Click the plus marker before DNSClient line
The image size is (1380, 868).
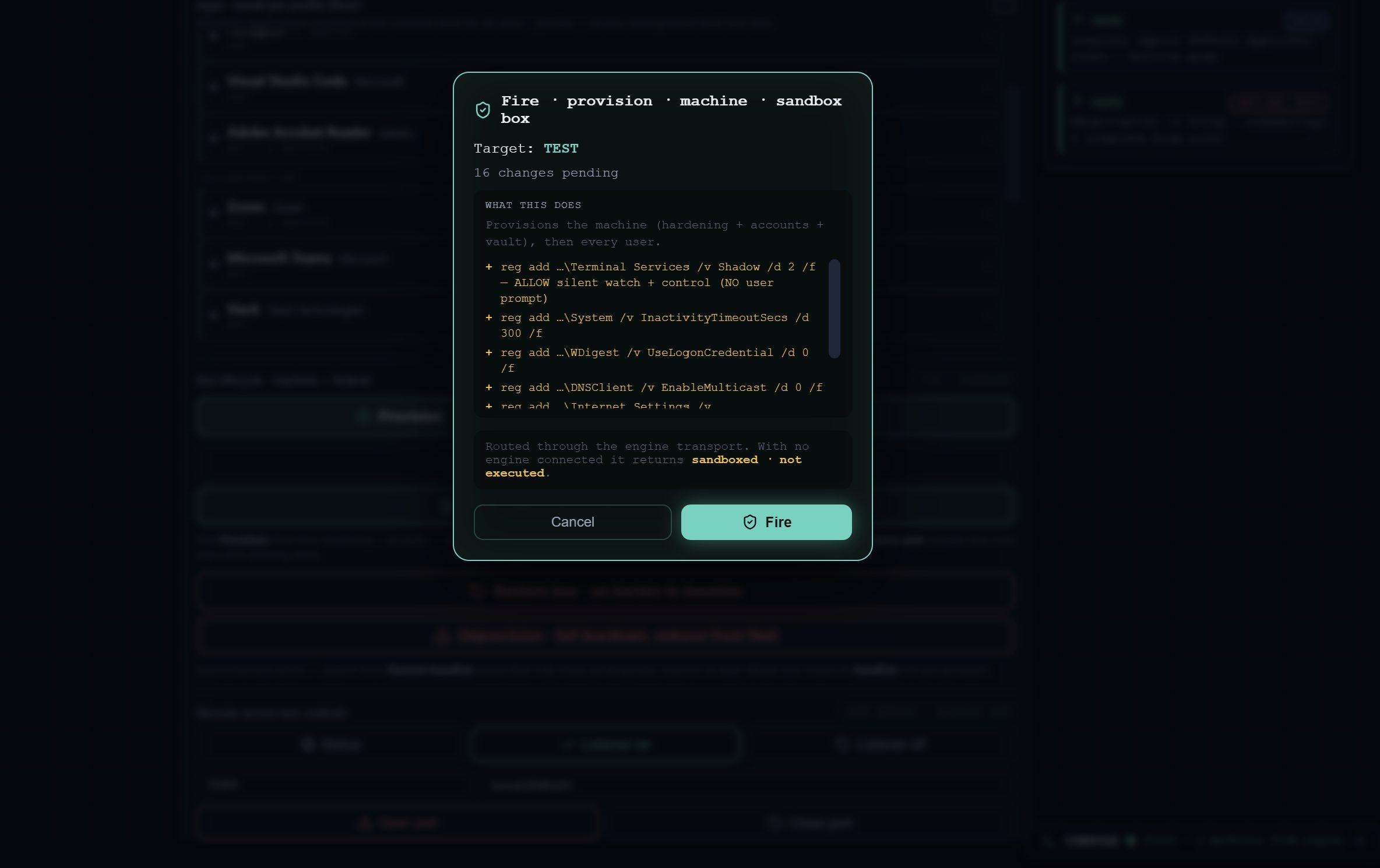[x=489, y=387]
